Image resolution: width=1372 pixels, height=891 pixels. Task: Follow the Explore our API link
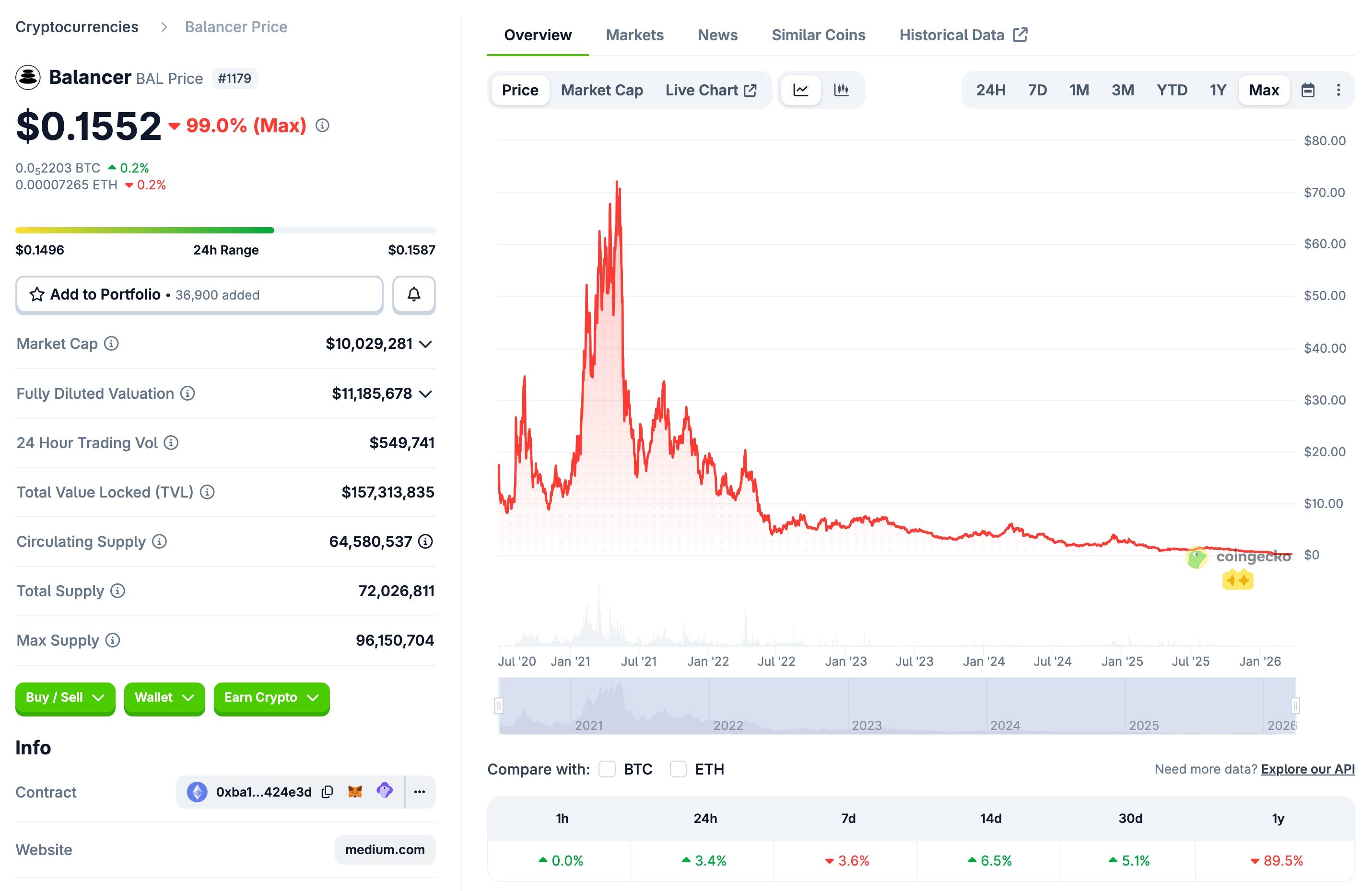point(1307,769)
